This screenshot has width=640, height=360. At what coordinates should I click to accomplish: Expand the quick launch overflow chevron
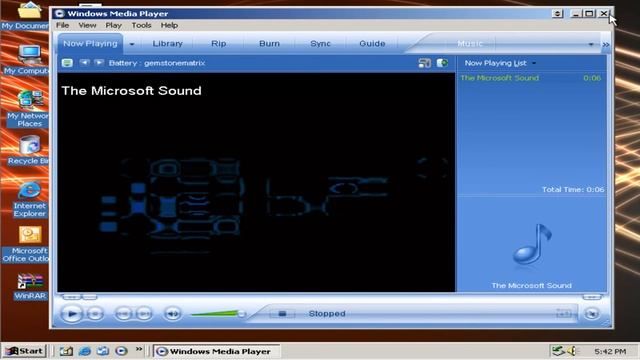click(x=139, y=349)
